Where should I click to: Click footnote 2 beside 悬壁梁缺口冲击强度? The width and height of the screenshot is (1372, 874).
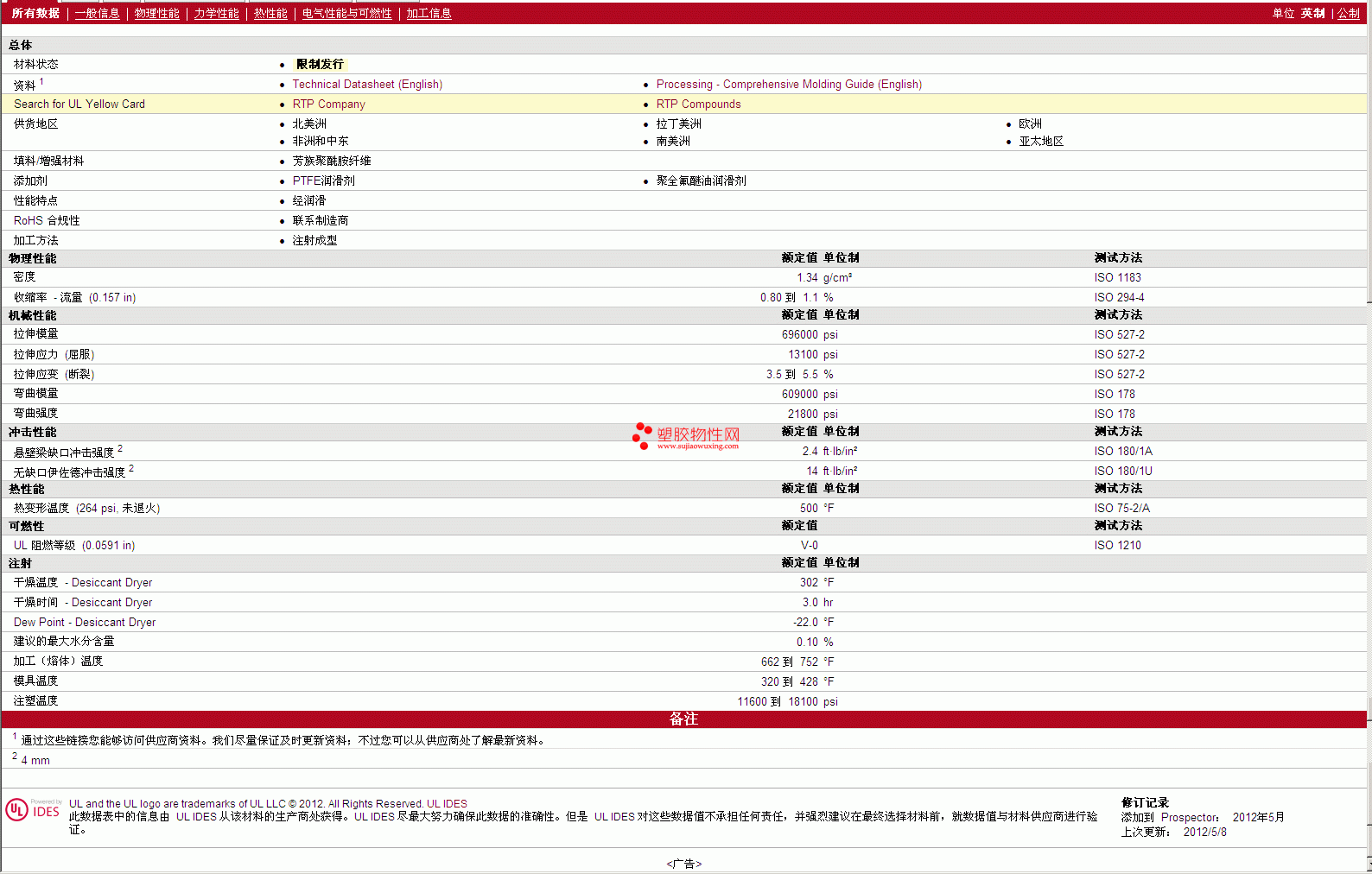[x=120, y=448]
